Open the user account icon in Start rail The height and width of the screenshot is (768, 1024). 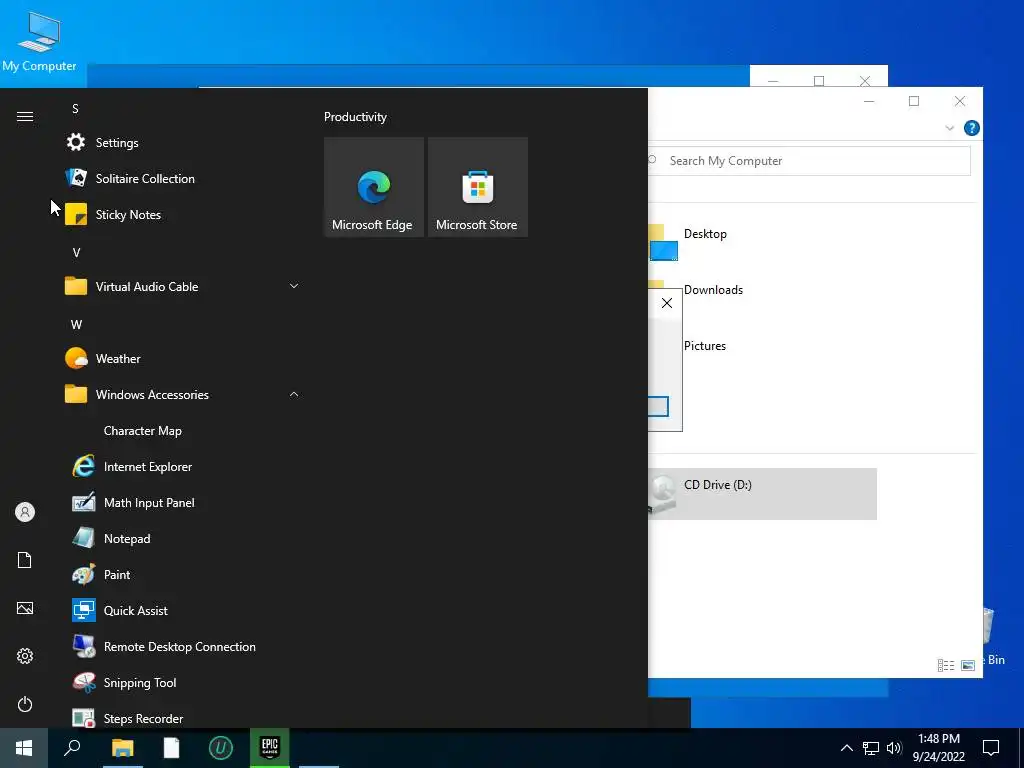pos(25,512)
